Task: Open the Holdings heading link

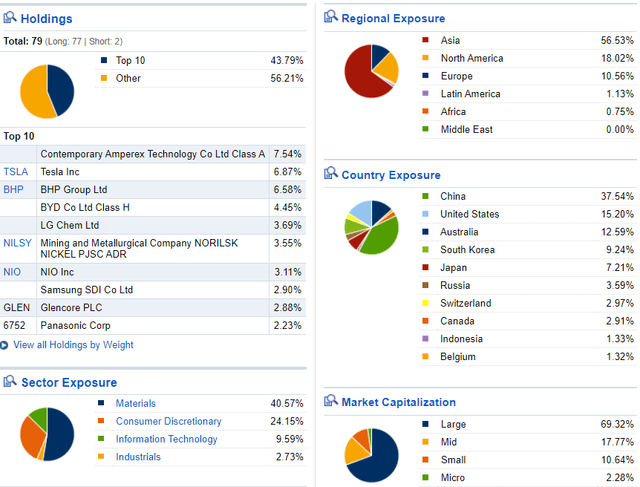Action: [47, 19]
